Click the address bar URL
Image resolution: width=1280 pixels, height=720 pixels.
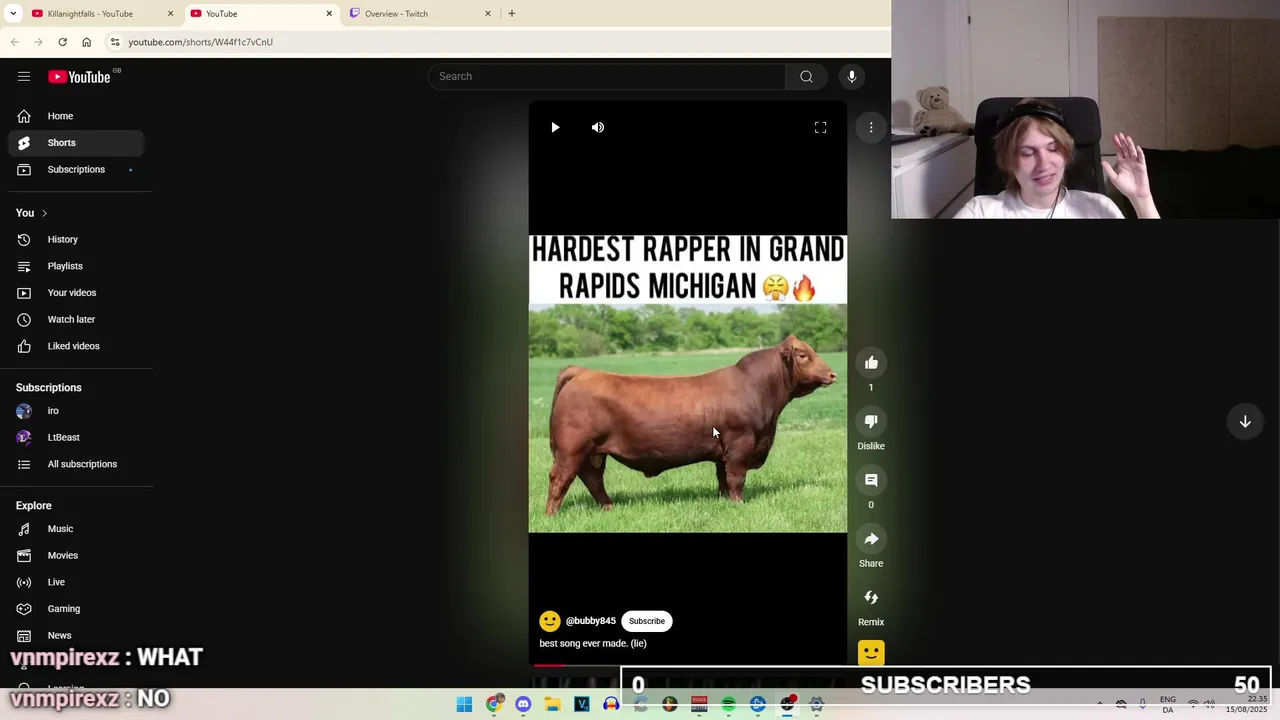200,42
